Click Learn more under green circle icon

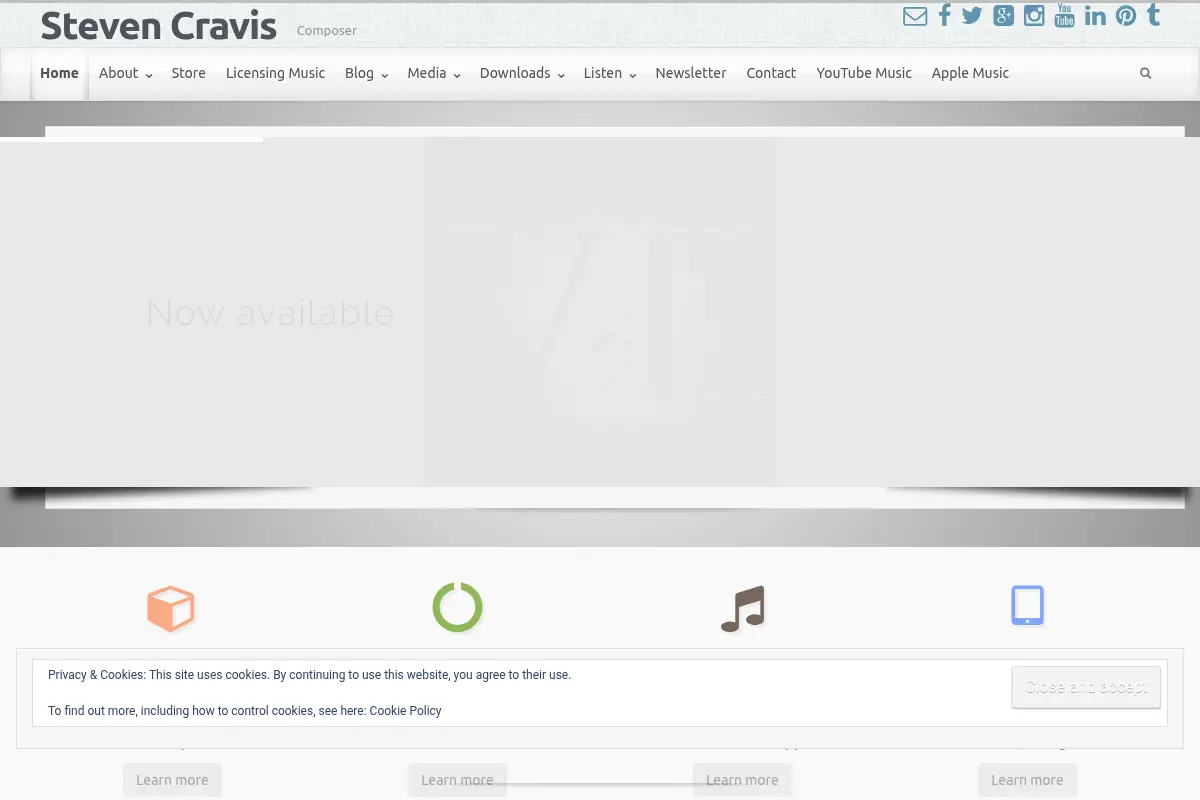pyautogui.click(x=457, y=780)
